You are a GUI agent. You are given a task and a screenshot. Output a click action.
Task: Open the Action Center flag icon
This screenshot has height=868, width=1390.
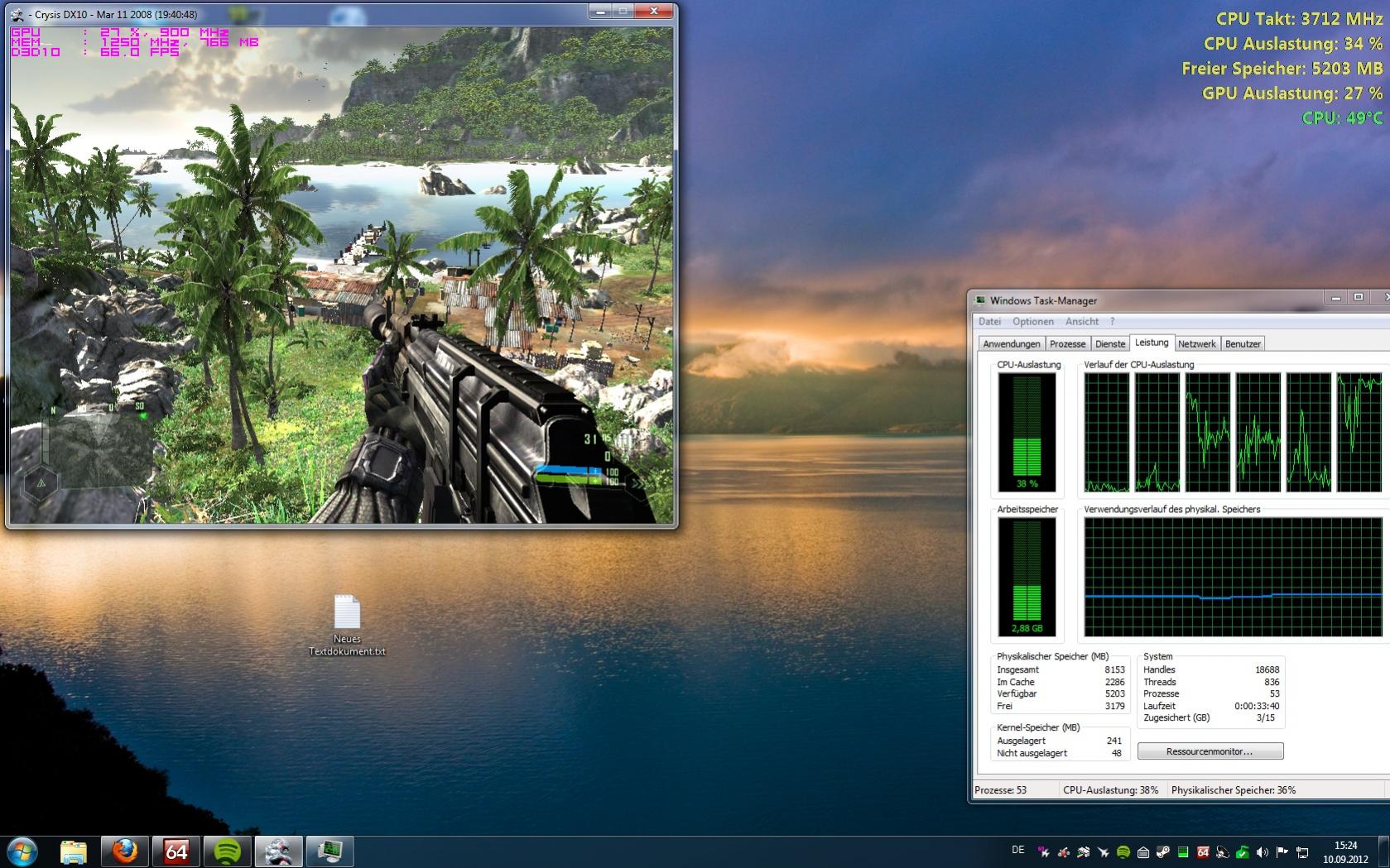pyautogui.click(x=1282, y=852)
